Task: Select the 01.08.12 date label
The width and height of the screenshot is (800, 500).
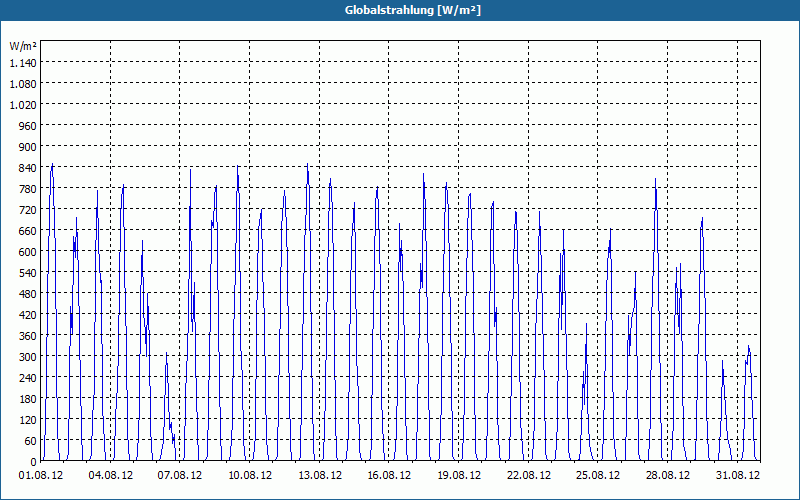Action: click(x=41, y=476)
